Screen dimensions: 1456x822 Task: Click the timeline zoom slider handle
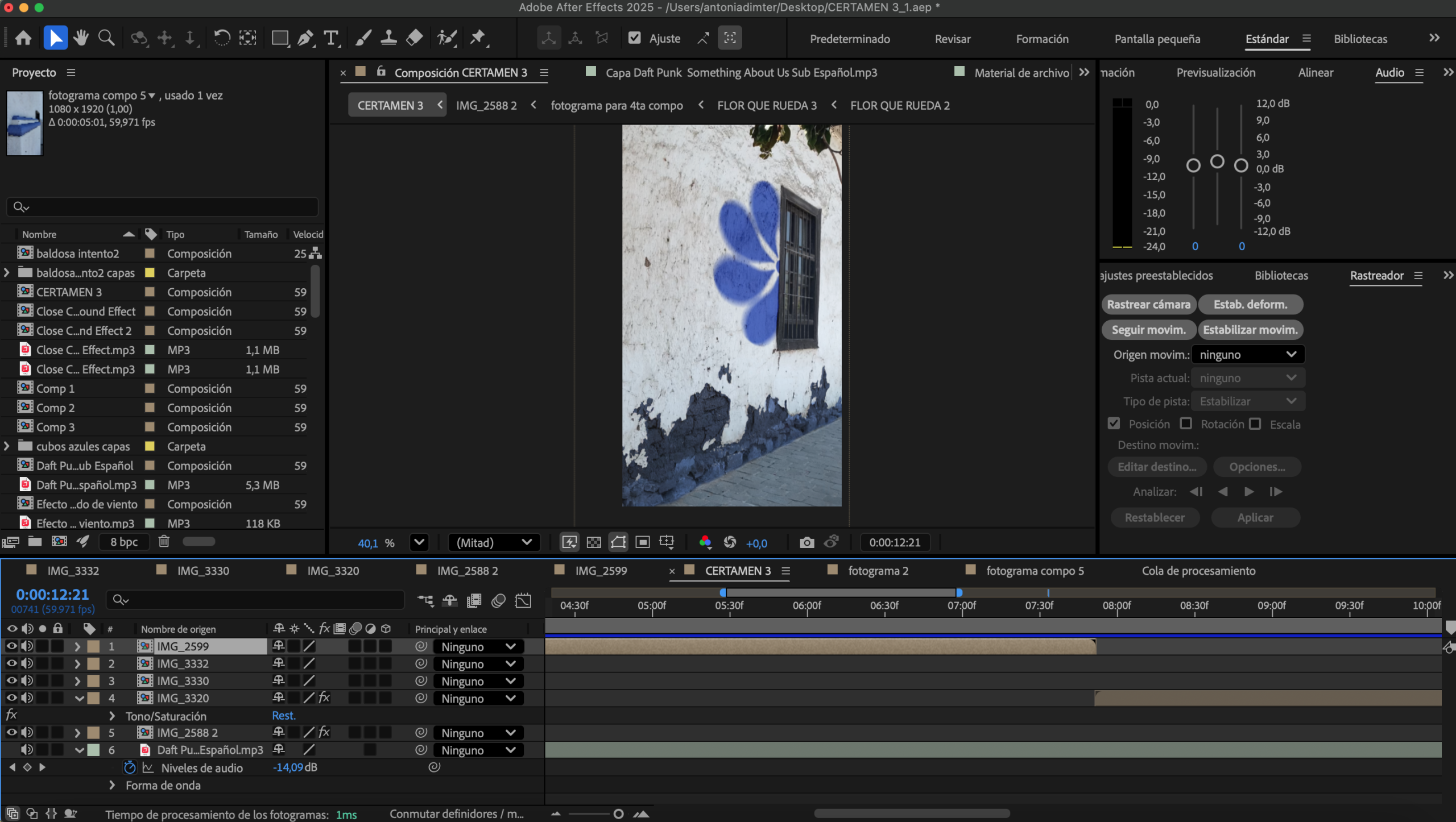(x=618, y=814)
